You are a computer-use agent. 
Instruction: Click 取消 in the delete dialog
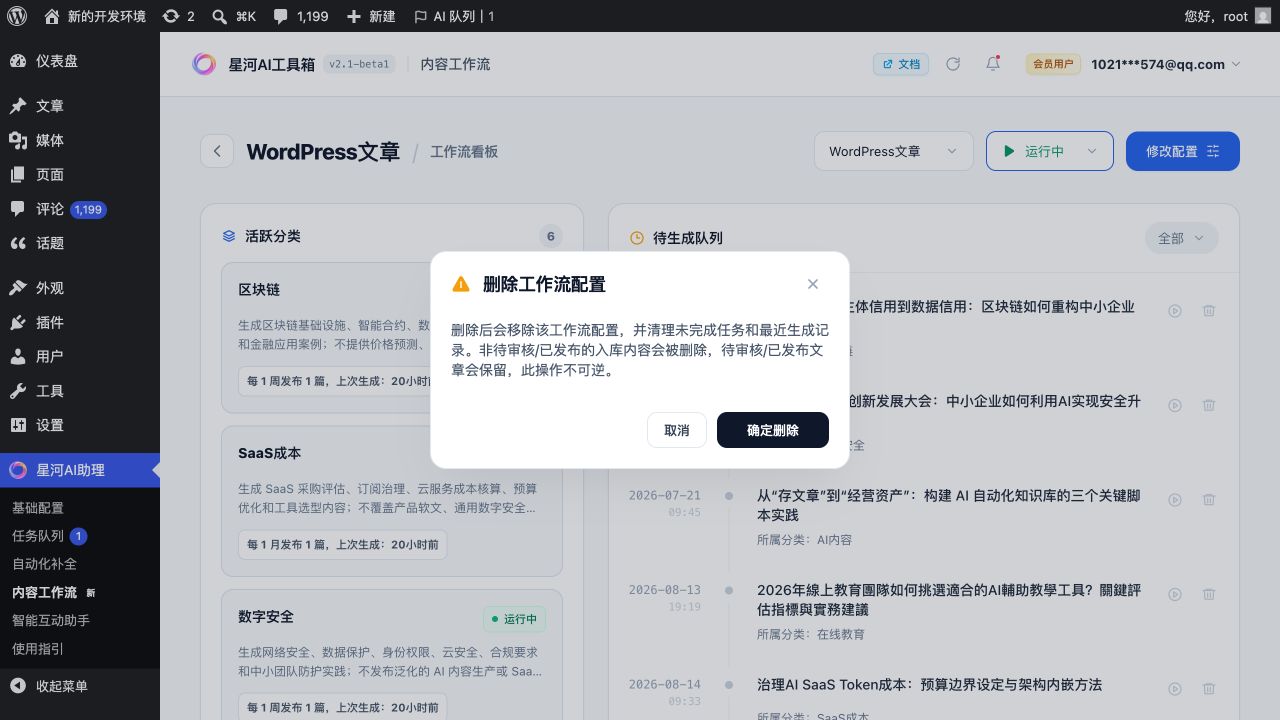[677, 430]
